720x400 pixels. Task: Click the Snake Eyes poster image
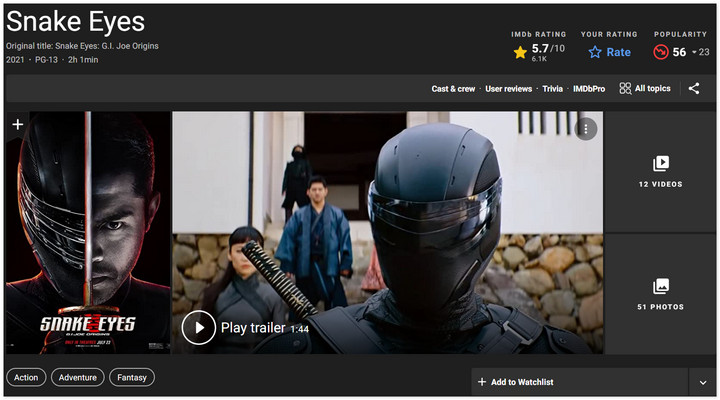[x=88, y=233]
